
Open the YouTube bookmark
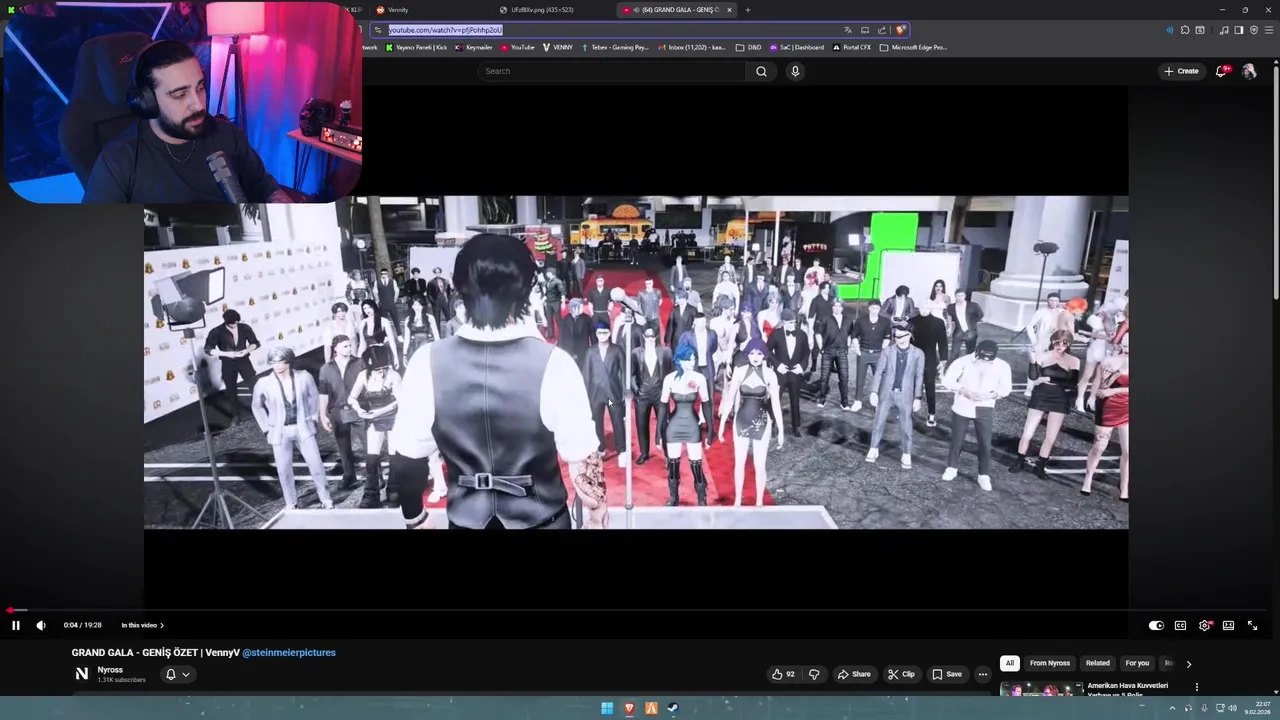(x=518, y=47)
